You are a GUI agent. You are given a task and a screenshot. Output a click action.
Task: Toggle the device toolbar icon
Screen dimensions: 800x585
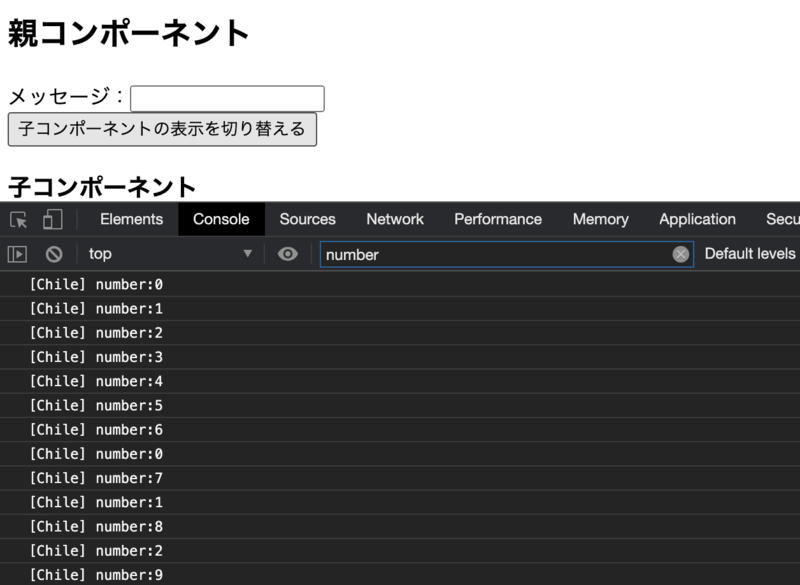[53, 219]
